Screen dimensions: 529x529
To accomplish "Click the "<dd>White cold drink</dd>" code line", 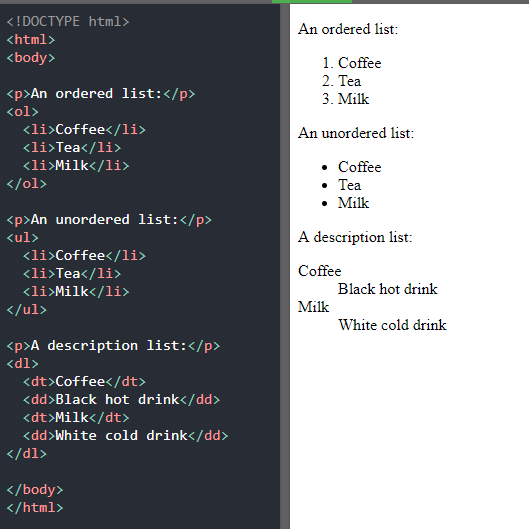I will point(126,436).
